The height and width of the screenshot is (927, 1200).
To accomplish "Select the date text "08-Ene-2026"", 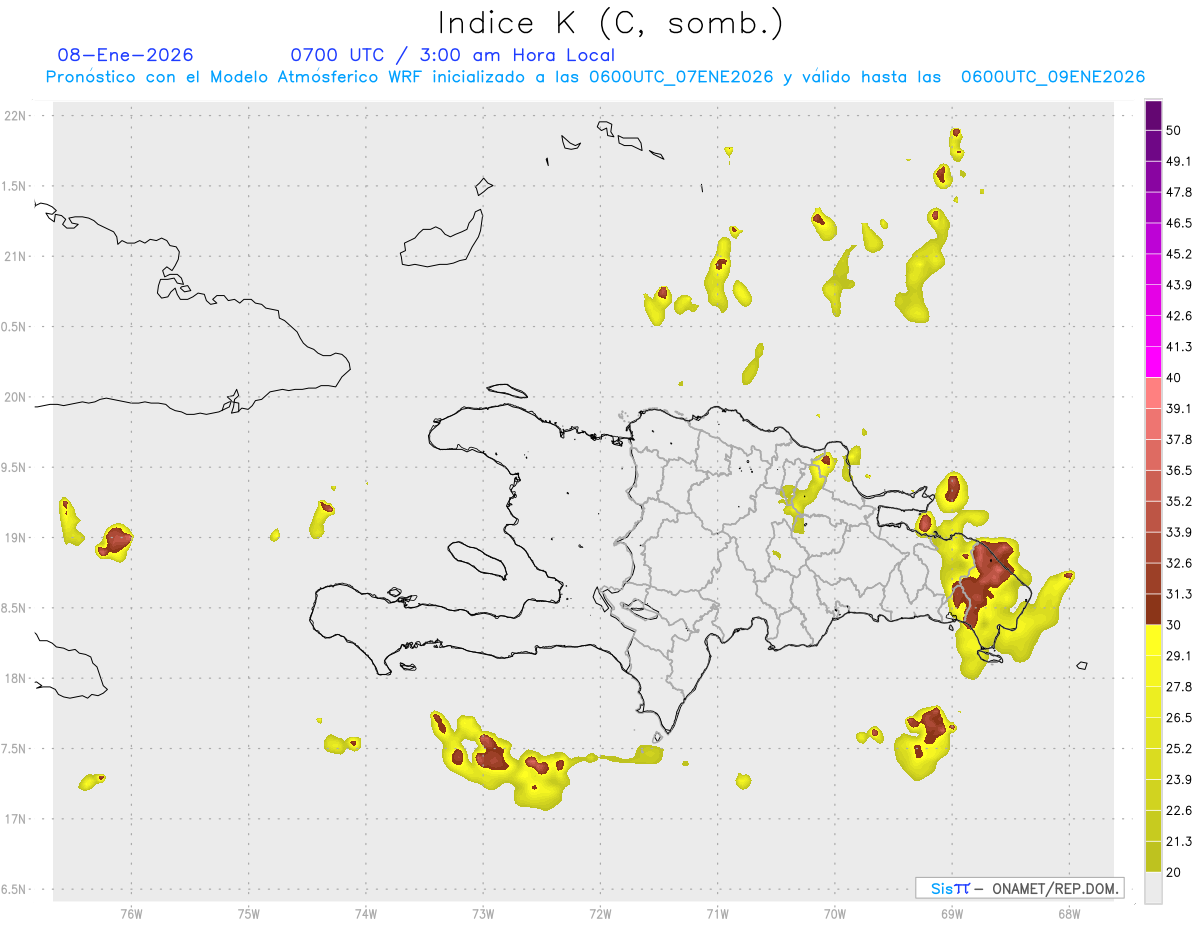I will coord(126,55).
